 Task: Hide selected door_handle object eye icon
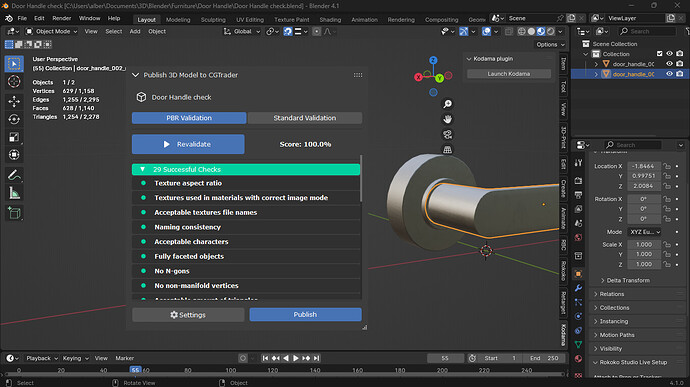point(669,74)
